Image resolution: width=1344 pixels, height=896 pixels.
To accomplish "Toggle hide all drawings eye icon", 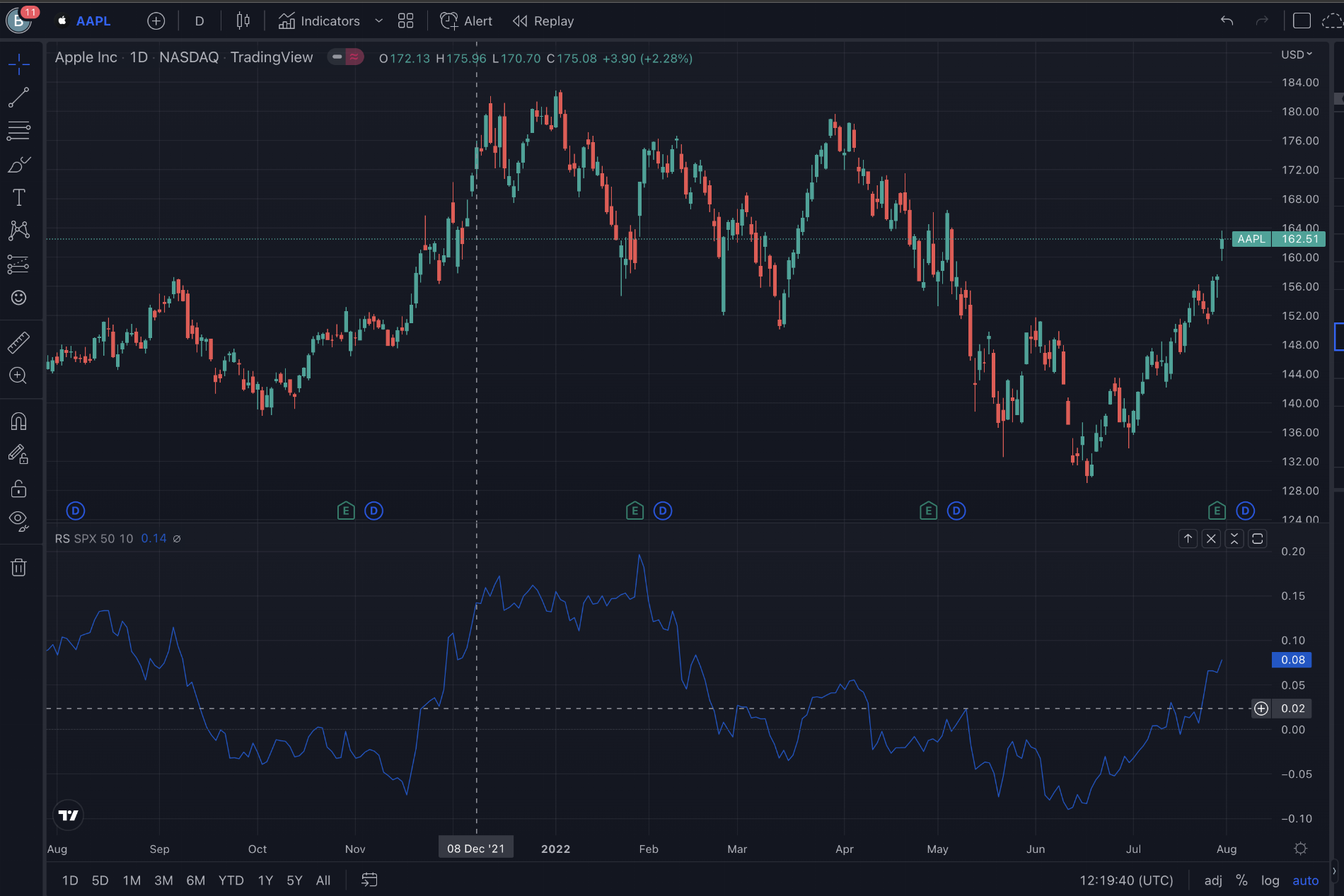I will pos(19,522).
